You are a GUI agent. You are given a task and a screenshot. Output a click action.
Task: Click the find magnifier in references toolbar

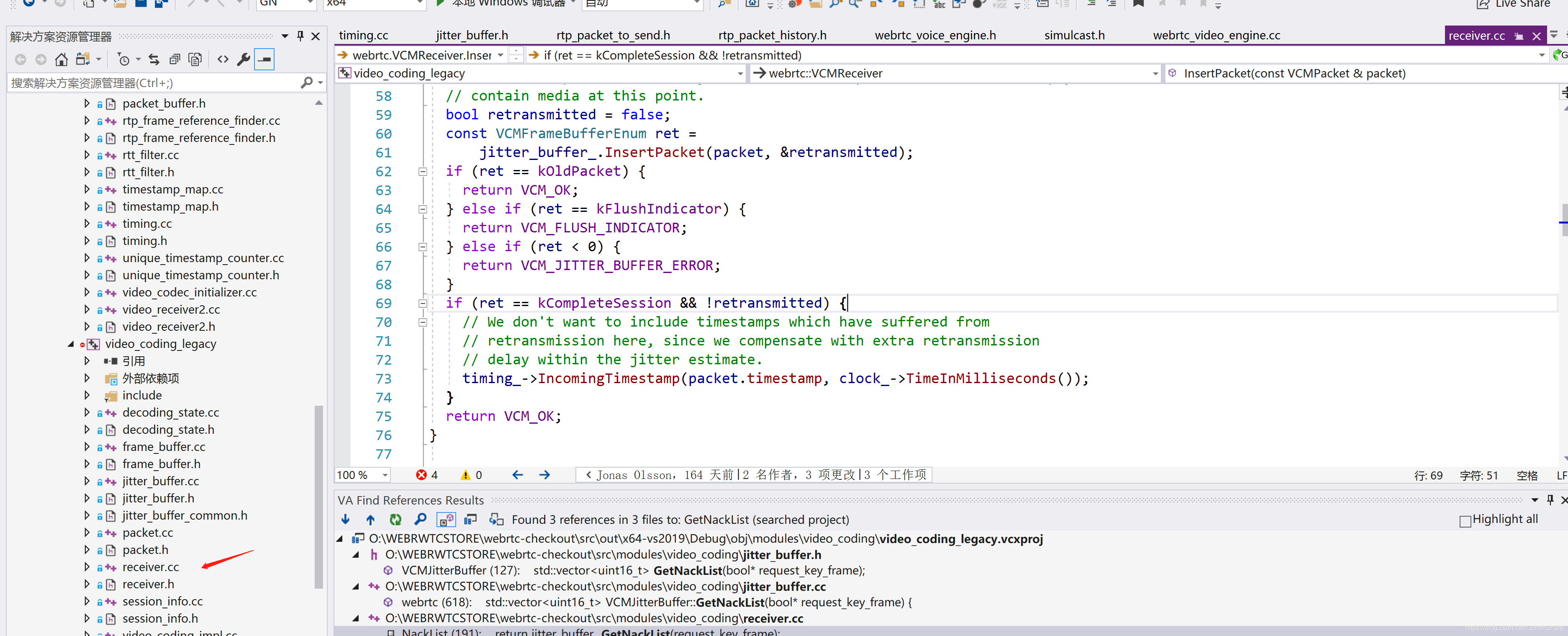coord(420,519)
